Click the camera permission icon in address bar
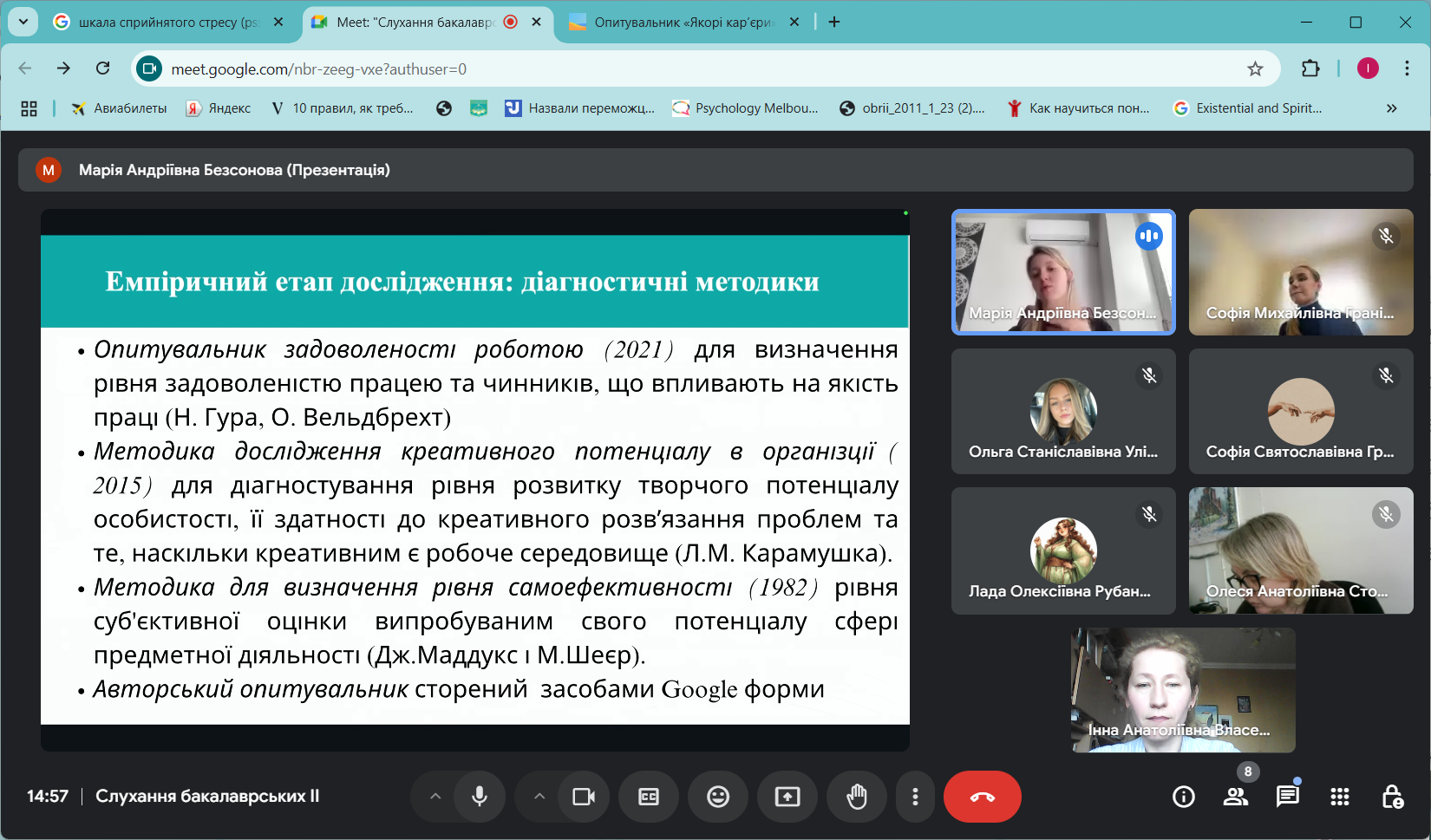 point(149,68)
